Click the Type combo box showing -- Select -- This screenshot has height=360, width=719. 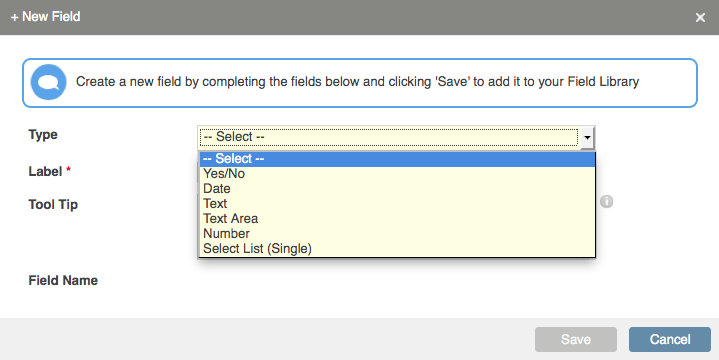[396, 137]
